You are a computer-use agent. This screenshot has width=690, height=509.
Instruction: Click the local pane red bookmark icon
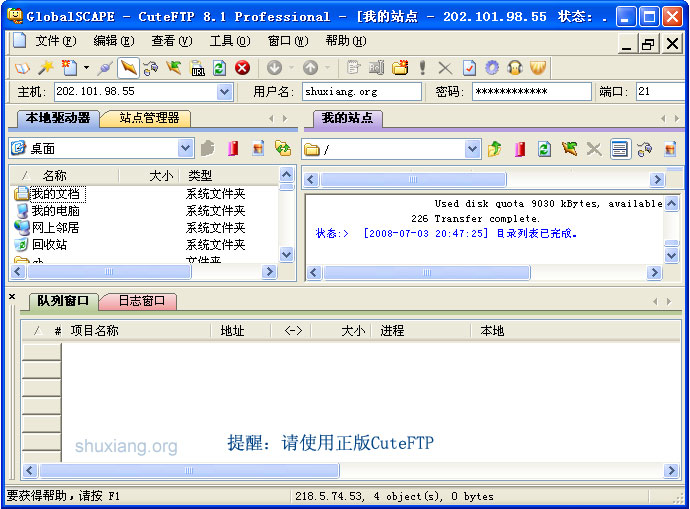point(233,149)
